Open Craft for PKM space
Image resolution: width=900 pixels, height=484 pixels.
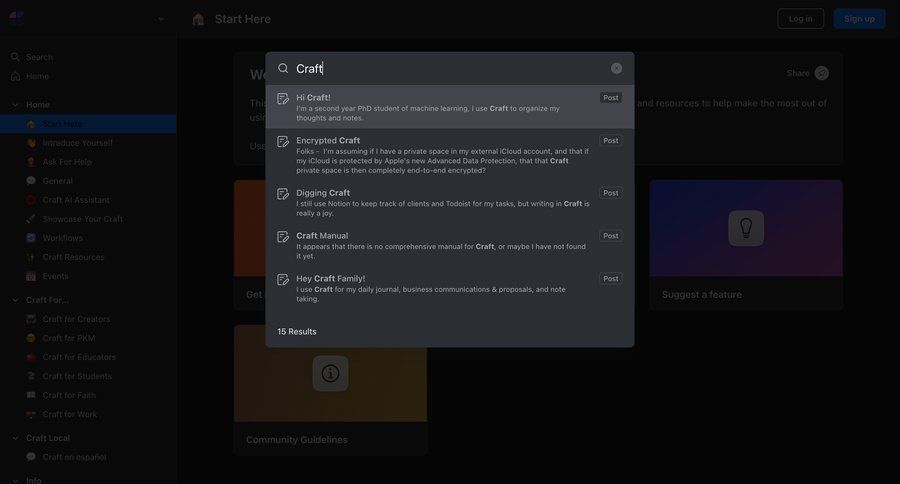tap(88, 338)
